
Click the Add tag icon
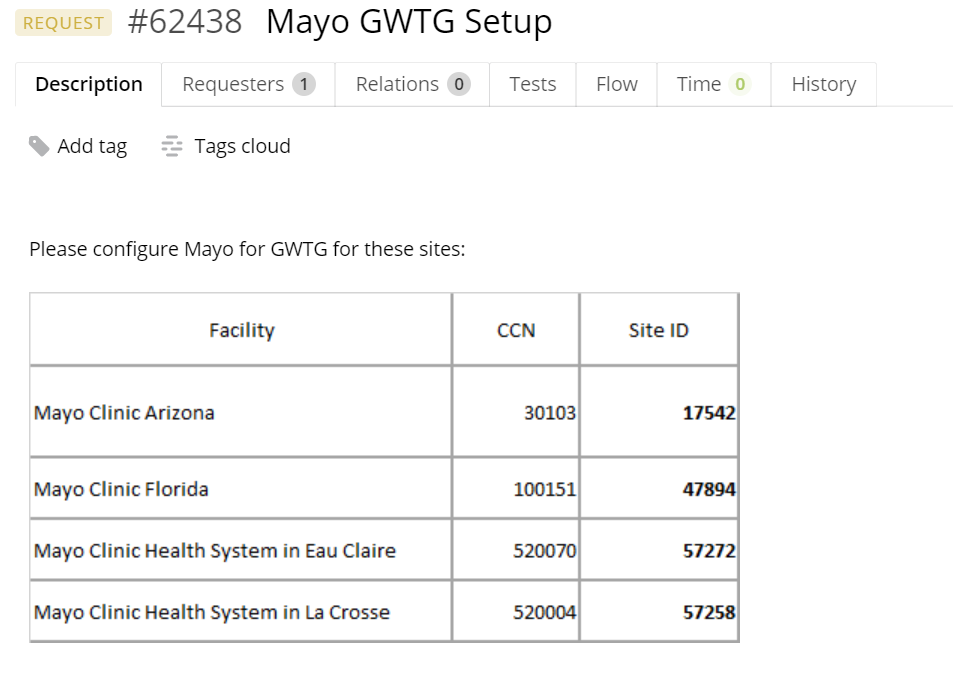(39, 147)
